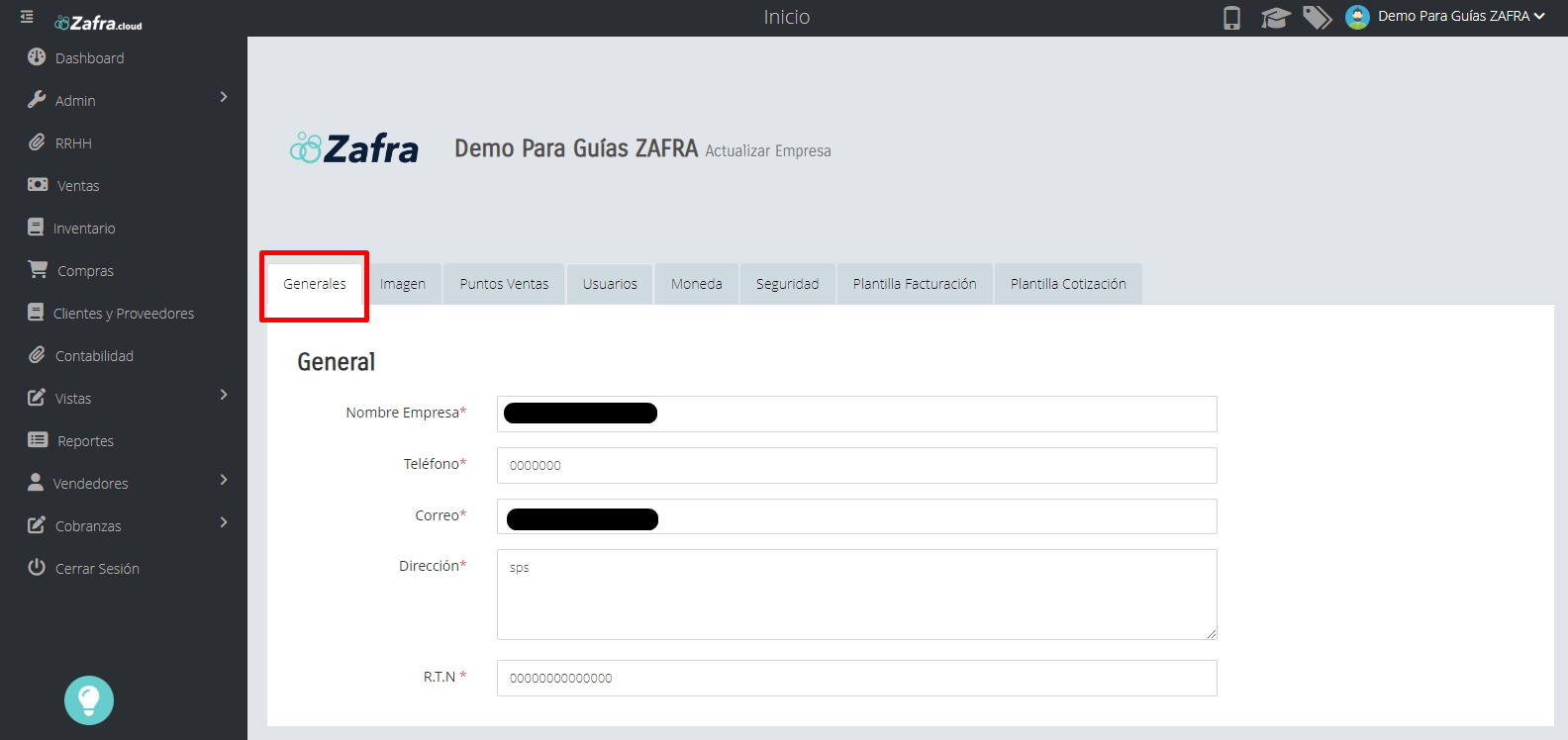Click the Dirección text area
Viewport: 1568px width, 740px height.
[x=857, y=595]
